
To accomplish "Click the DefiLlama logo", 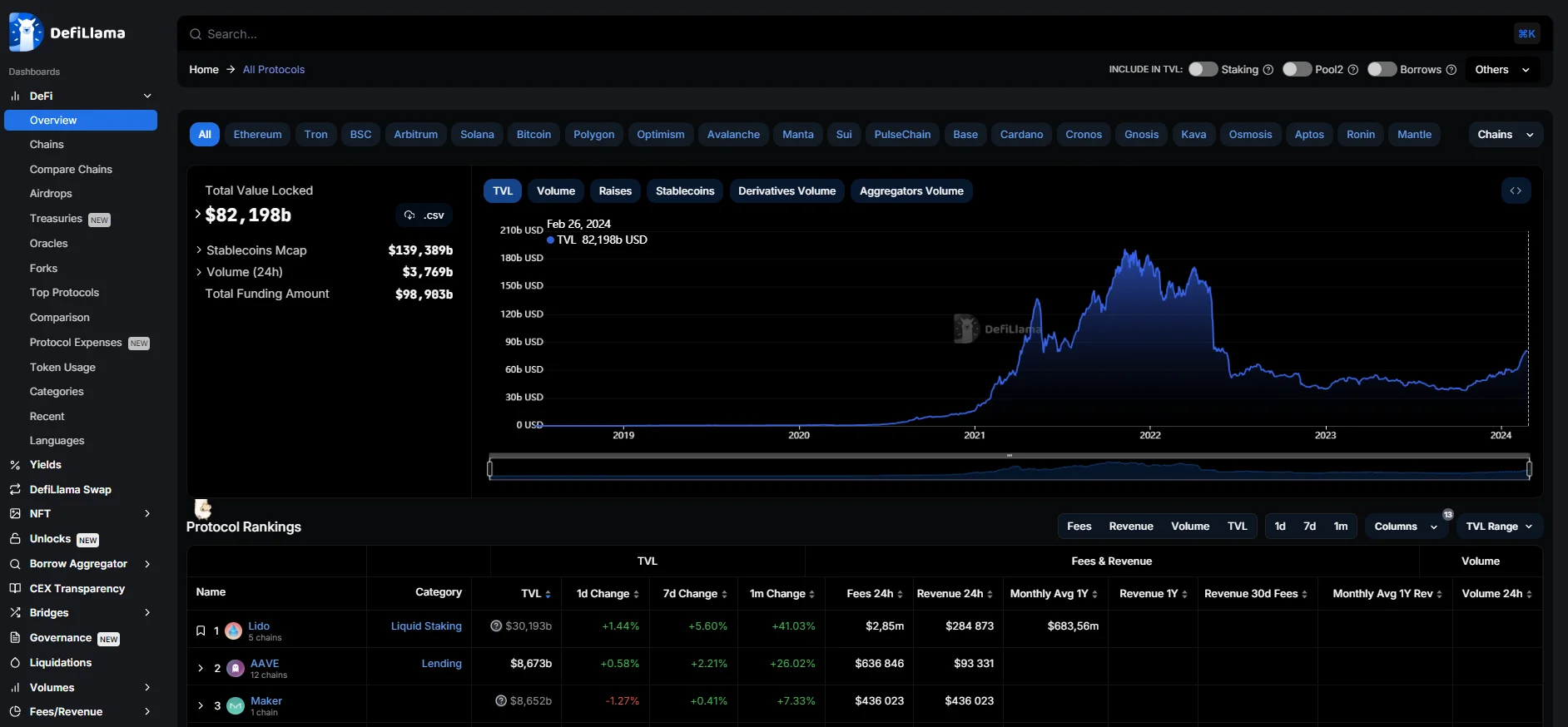I will click(67, 32).
